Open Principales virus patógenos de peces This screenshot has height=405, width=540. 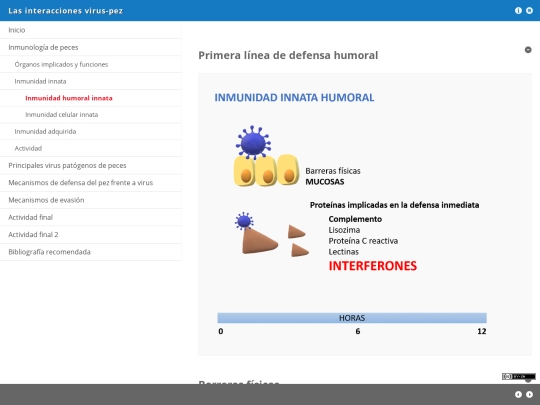(91, 166)
